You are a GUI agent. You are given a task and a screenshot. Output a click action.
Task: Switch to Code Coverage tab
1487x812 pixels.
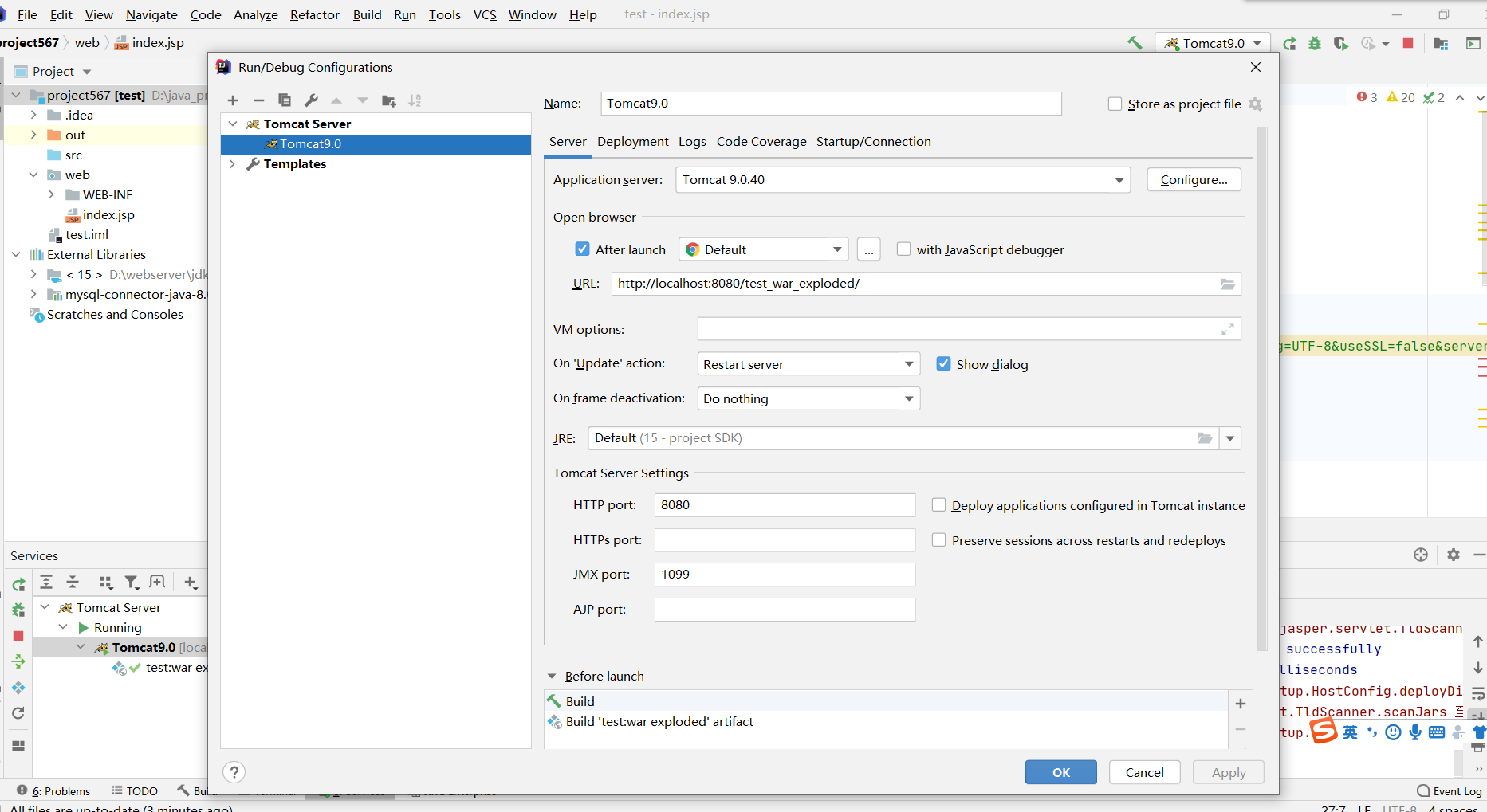[761, 142]
